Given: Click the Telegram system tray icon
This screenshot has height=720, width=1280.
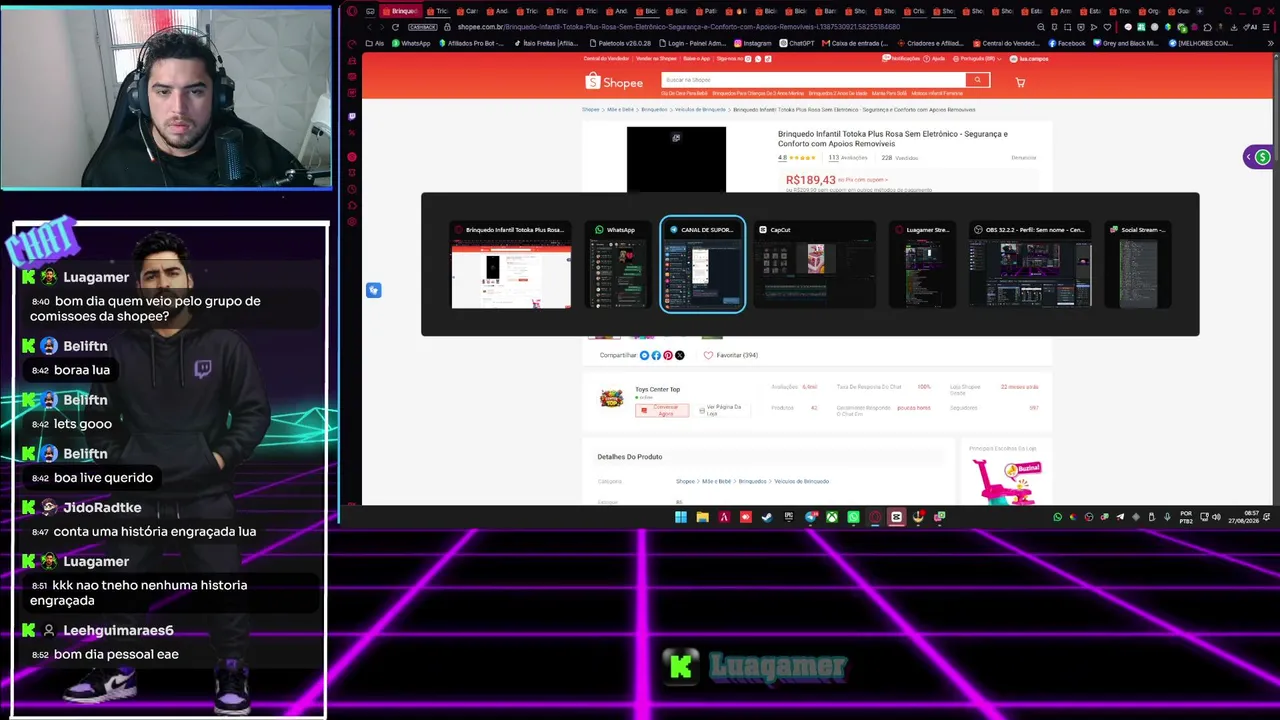Looking at the screenshot, I should 1120,517.
